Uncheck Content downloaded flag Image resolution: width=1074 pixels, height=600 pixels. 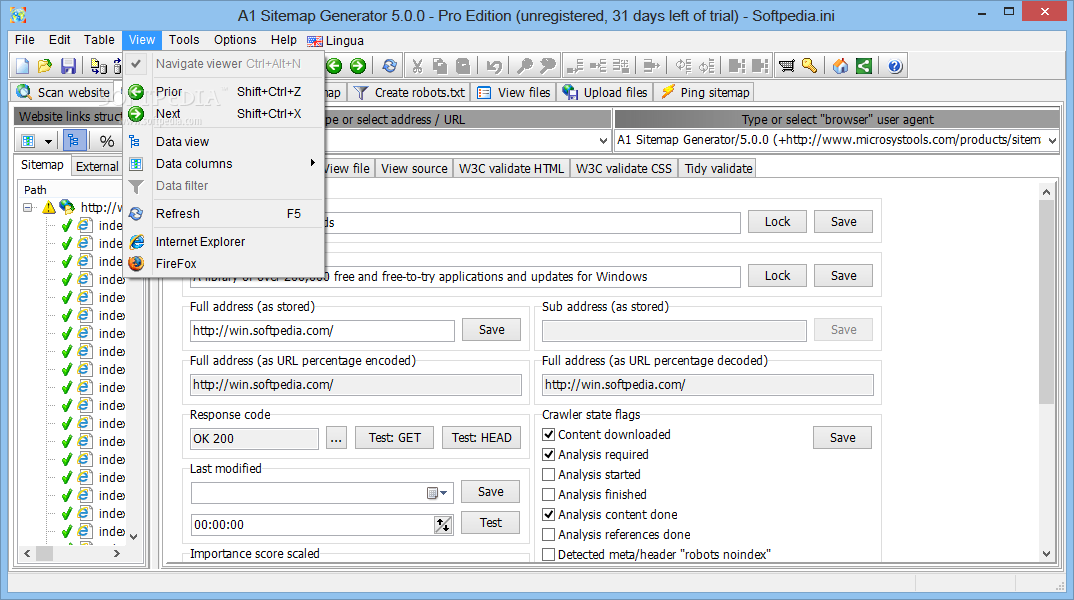pos(549,434)
